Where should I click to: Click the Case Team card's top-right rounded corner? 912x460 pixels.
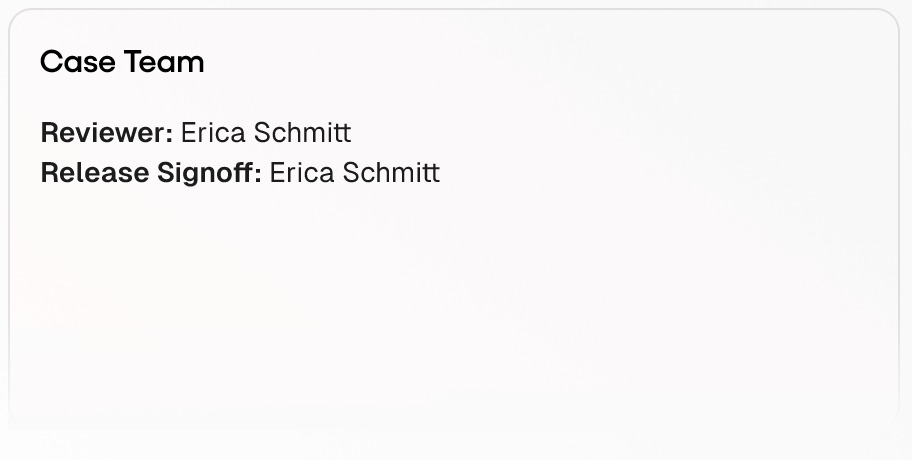[885, 22]
